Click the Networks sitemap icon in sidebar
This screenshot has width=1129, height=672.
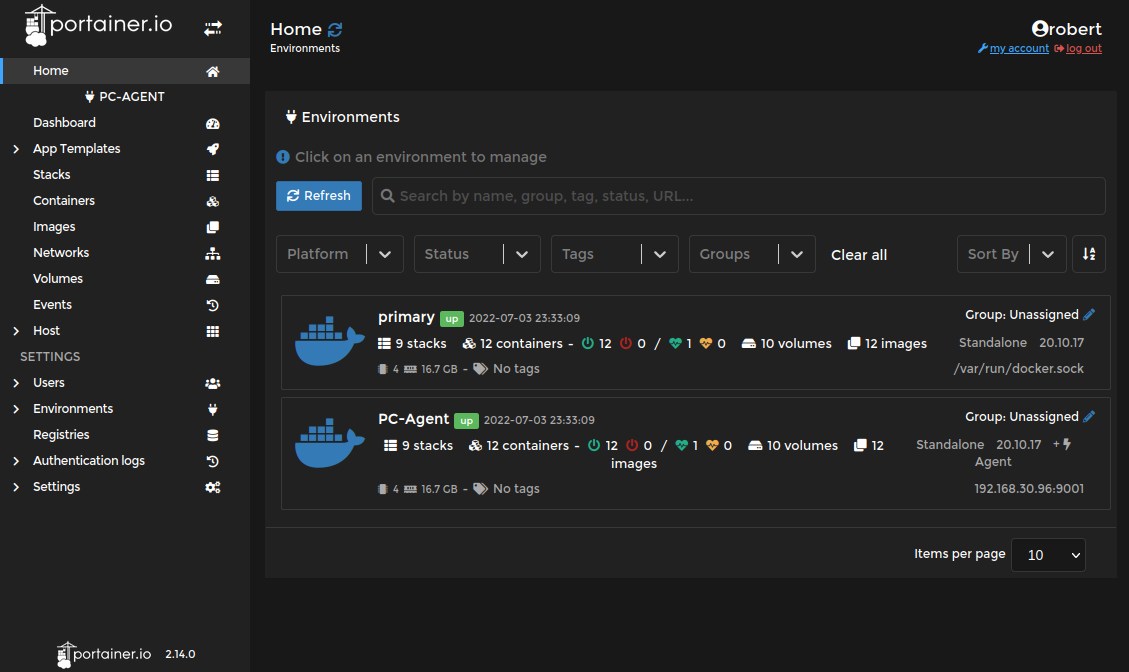(212, 254)
